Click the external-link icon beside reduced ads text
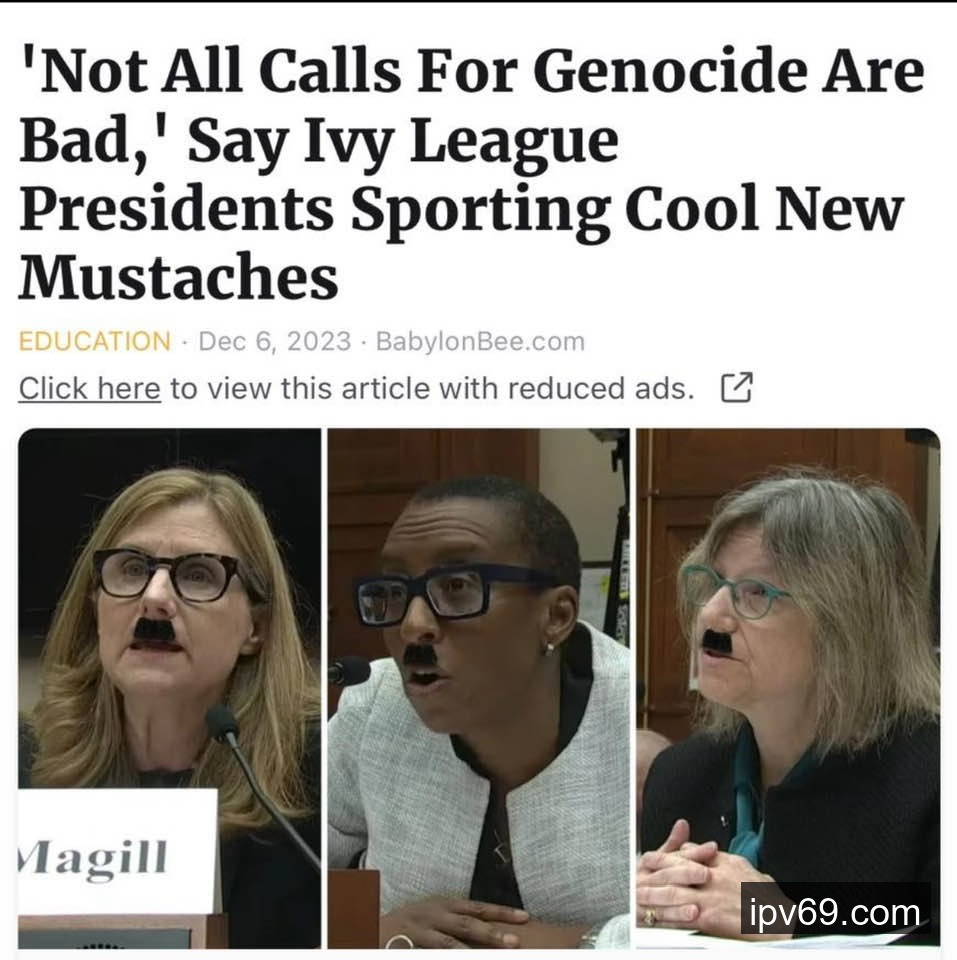Screen dimensions: 957x960 736,388
